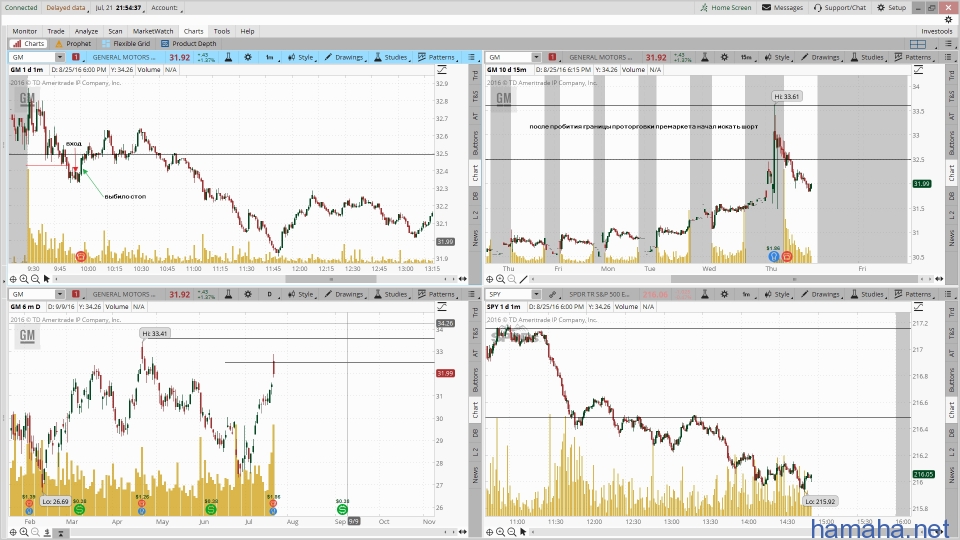This screenshot has width=960, height=540.
Task: Open the Flexible Grid sub-tab
Action: 126,43
